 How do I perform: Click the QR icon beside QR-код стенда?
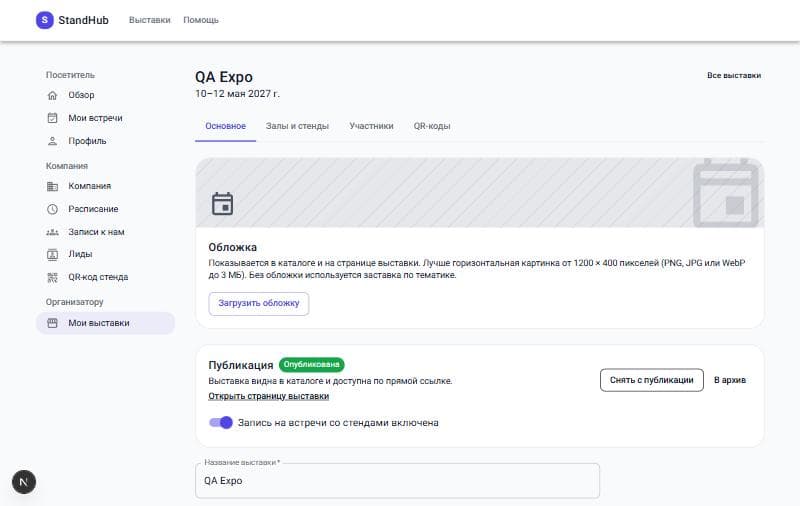(53, 277)
